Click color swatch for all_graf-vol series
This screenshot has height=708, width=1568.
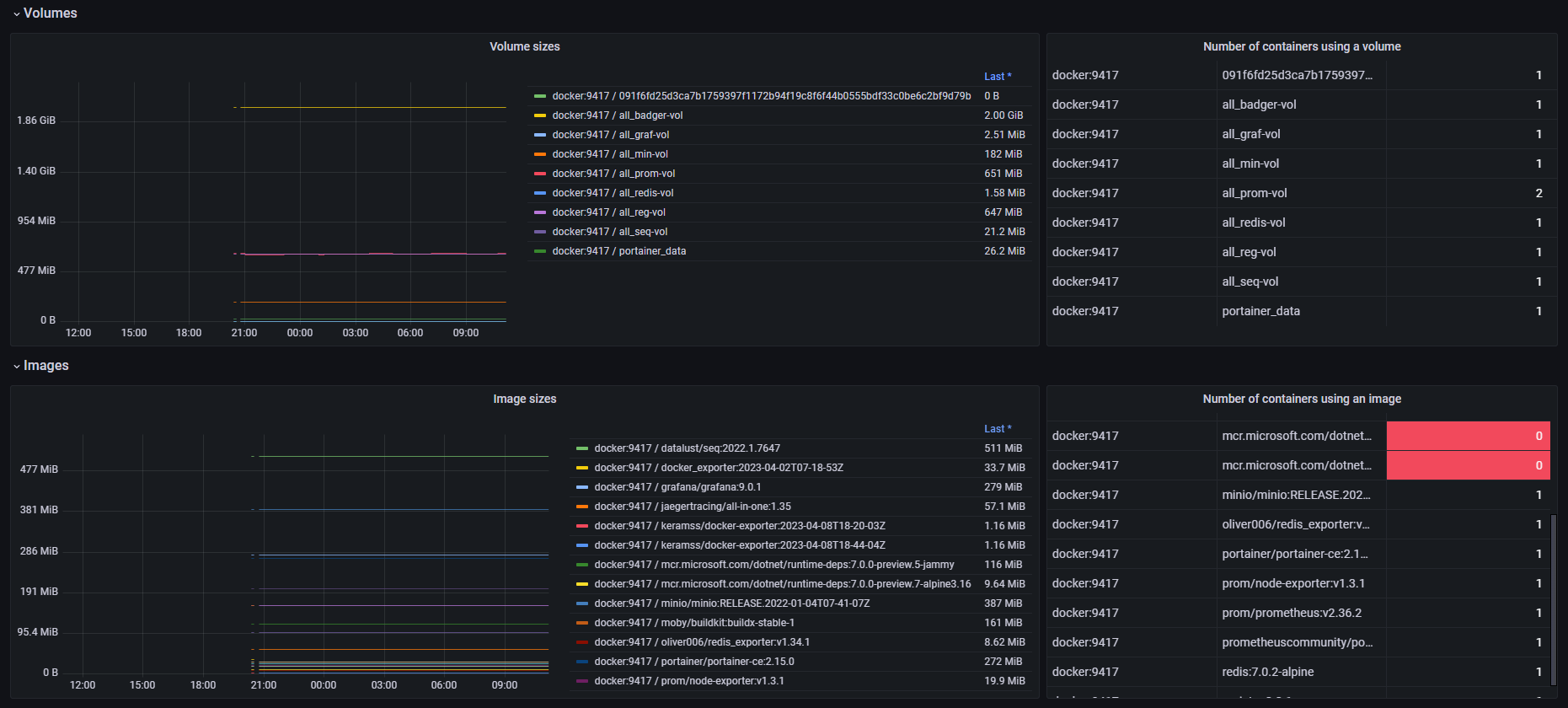click(540, 135)
